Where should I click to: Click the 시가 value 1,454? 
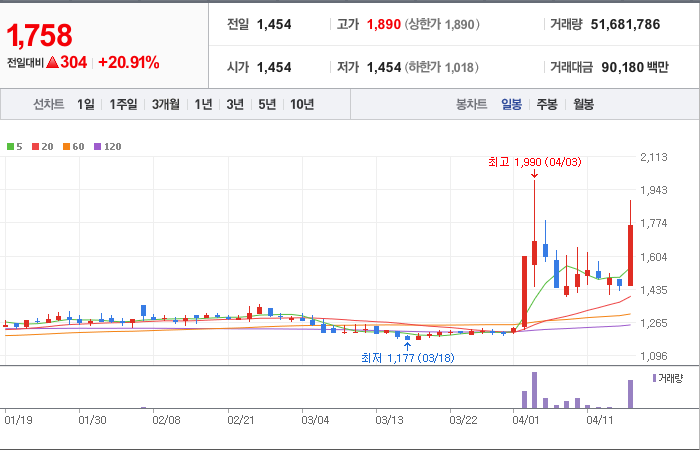click(x=274, y=67)
